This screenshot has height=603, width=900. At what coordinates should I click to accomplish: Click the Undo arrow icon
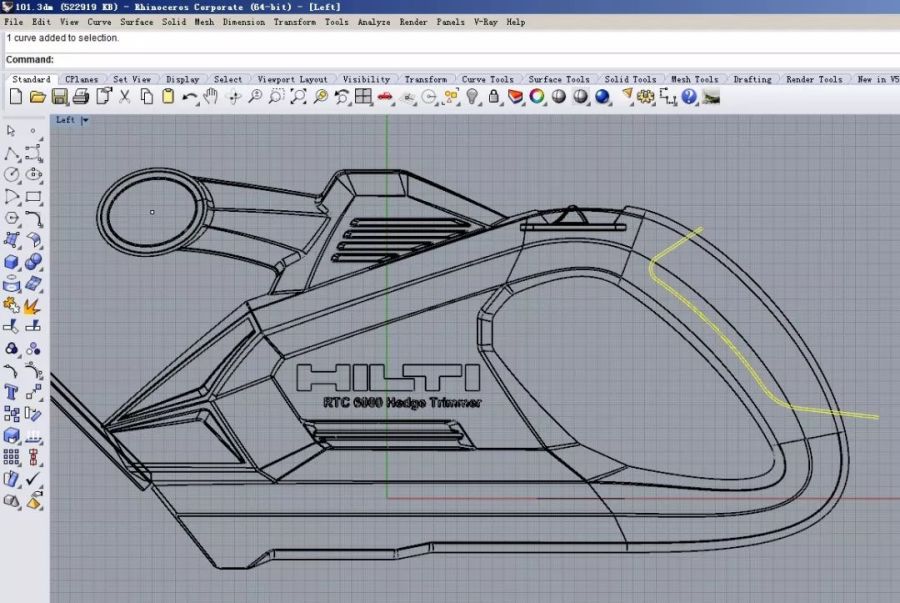(190, 97)
